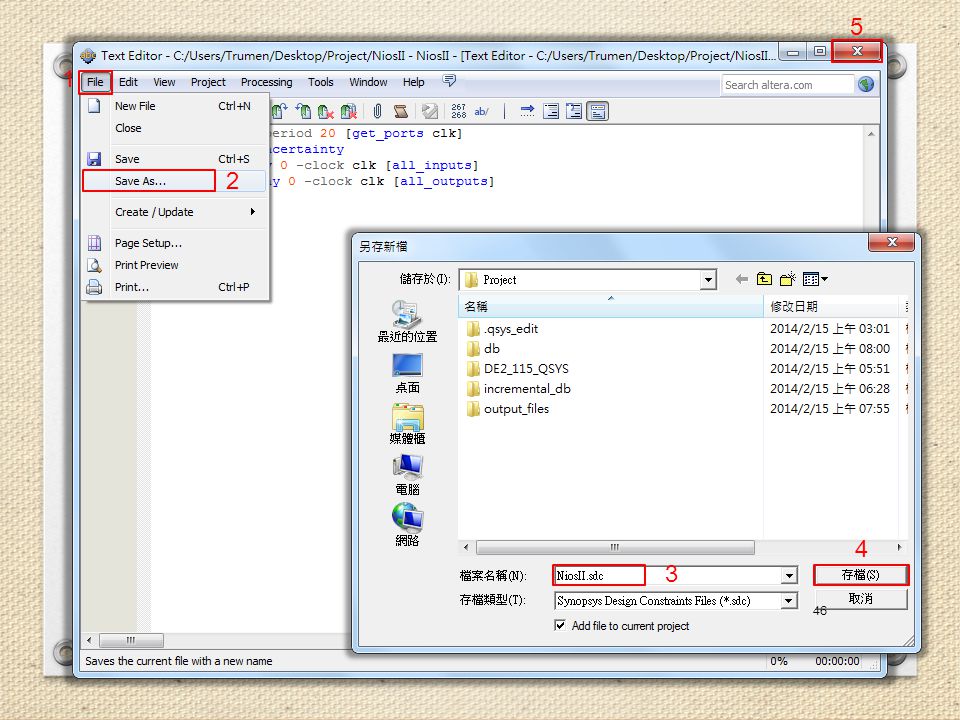Click the 存檔(S) save button
The height and width of the screenshot is (720, 960).
[860, 575]
